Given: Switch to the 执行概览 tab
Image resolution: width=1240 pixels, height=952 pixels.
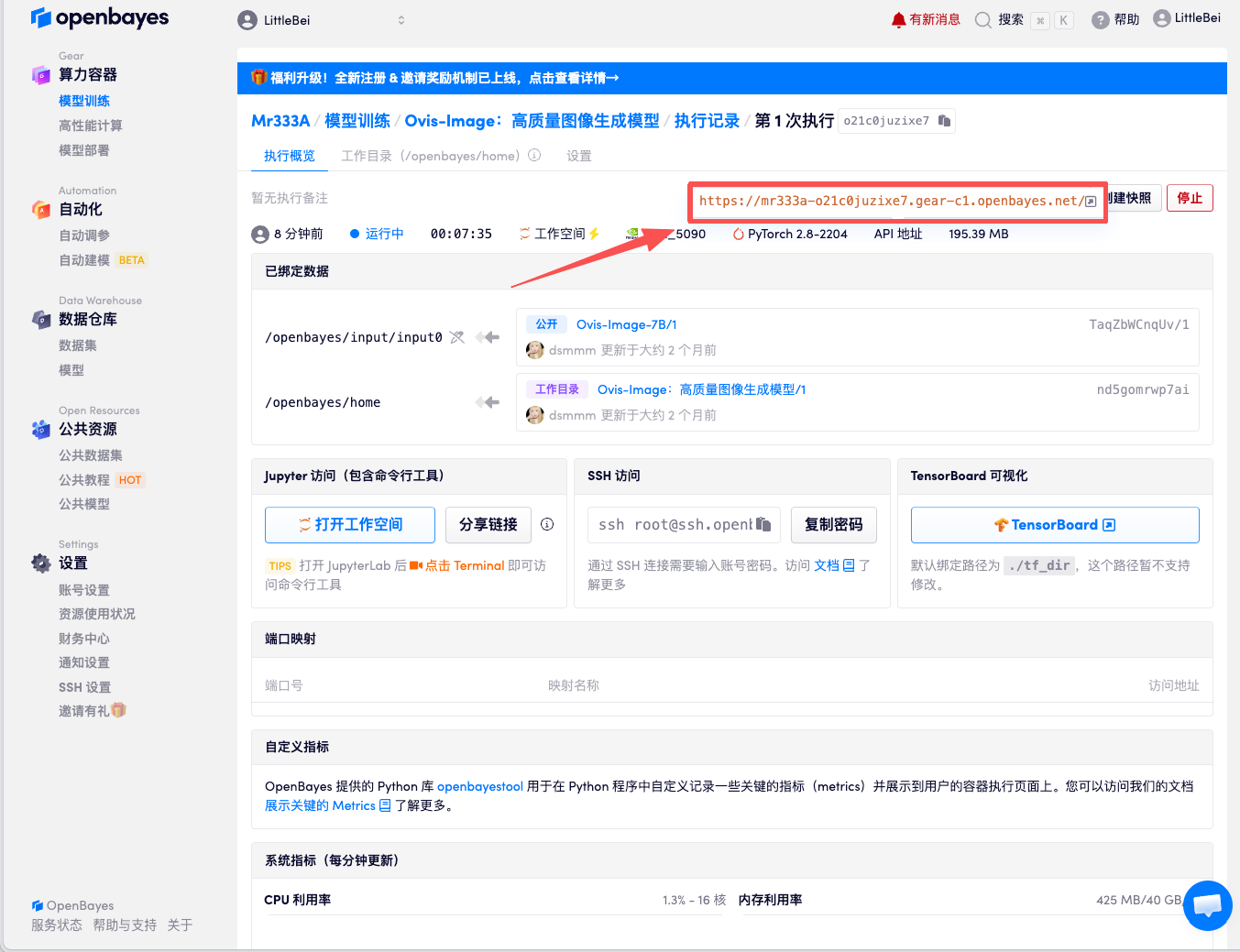Looking at the screenshot, I should pos(290,156).
